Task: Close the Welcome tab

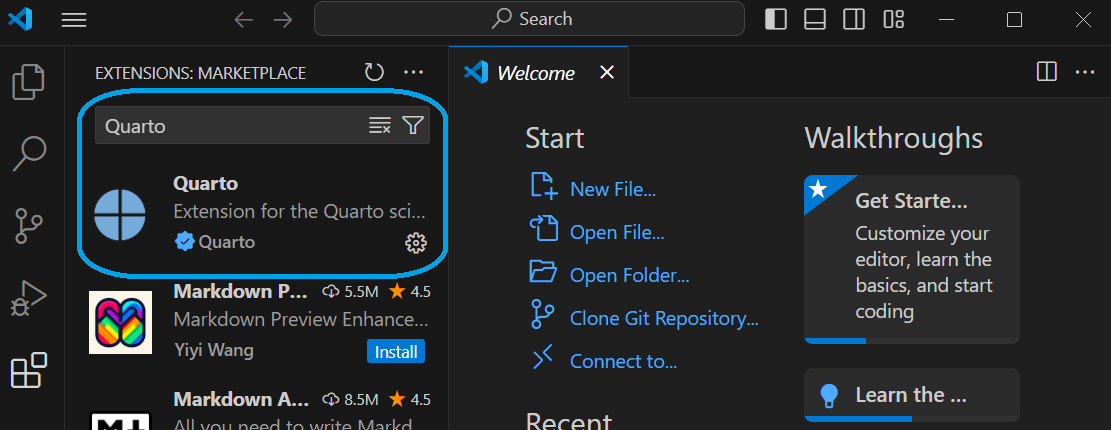Action: (x=607, y=72)
